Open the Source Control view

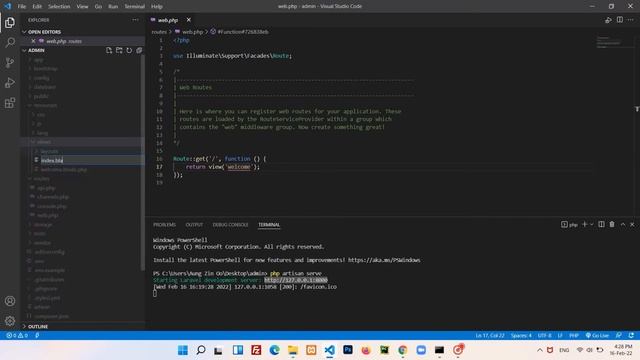(10, 62)
